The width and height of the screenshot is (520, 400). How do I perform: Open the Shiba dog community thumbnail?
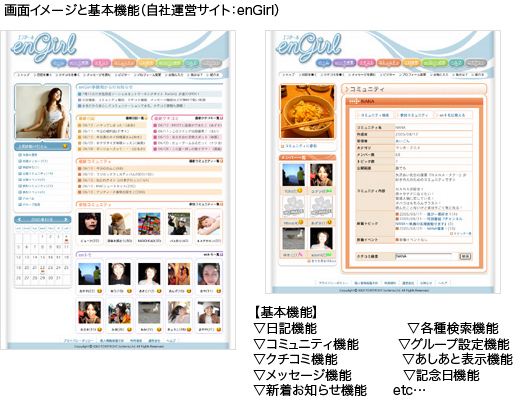pyautogui.click(x=119, y=224)
